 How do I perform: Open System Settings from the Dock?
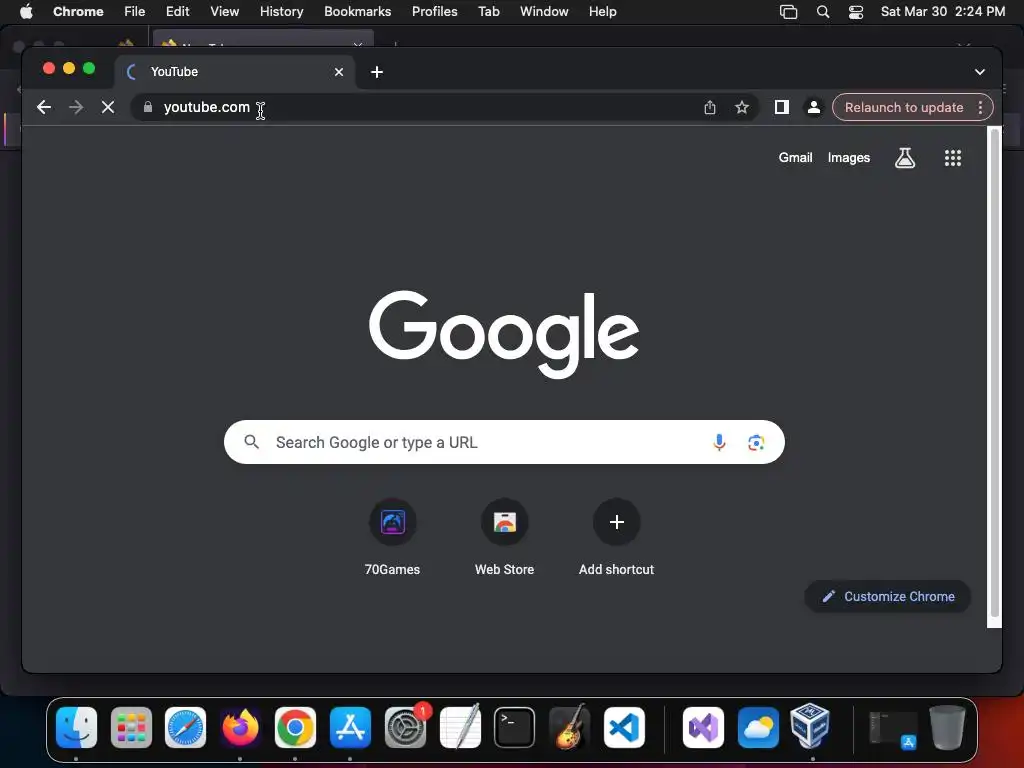click(x=405, y=727)
